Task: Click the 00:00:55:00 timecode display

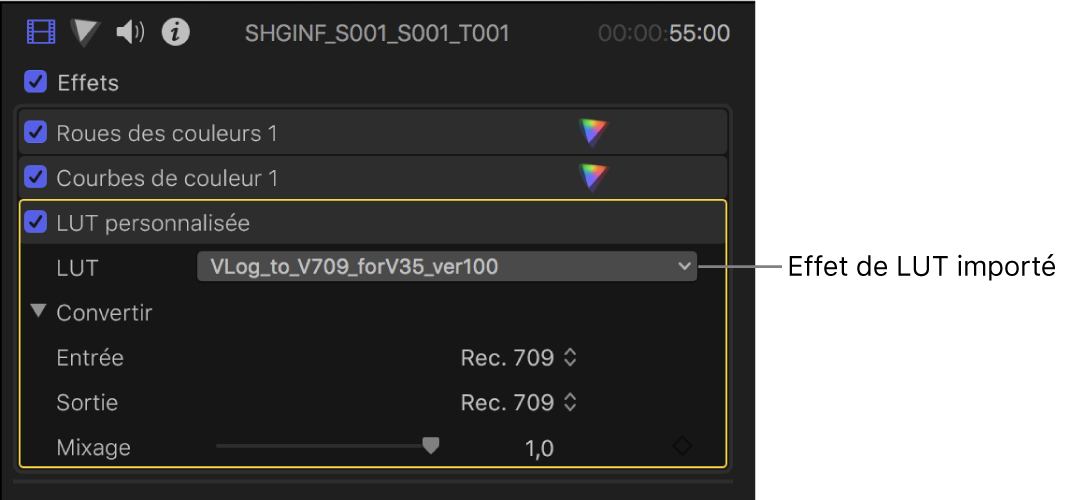Action: point(663,33)
